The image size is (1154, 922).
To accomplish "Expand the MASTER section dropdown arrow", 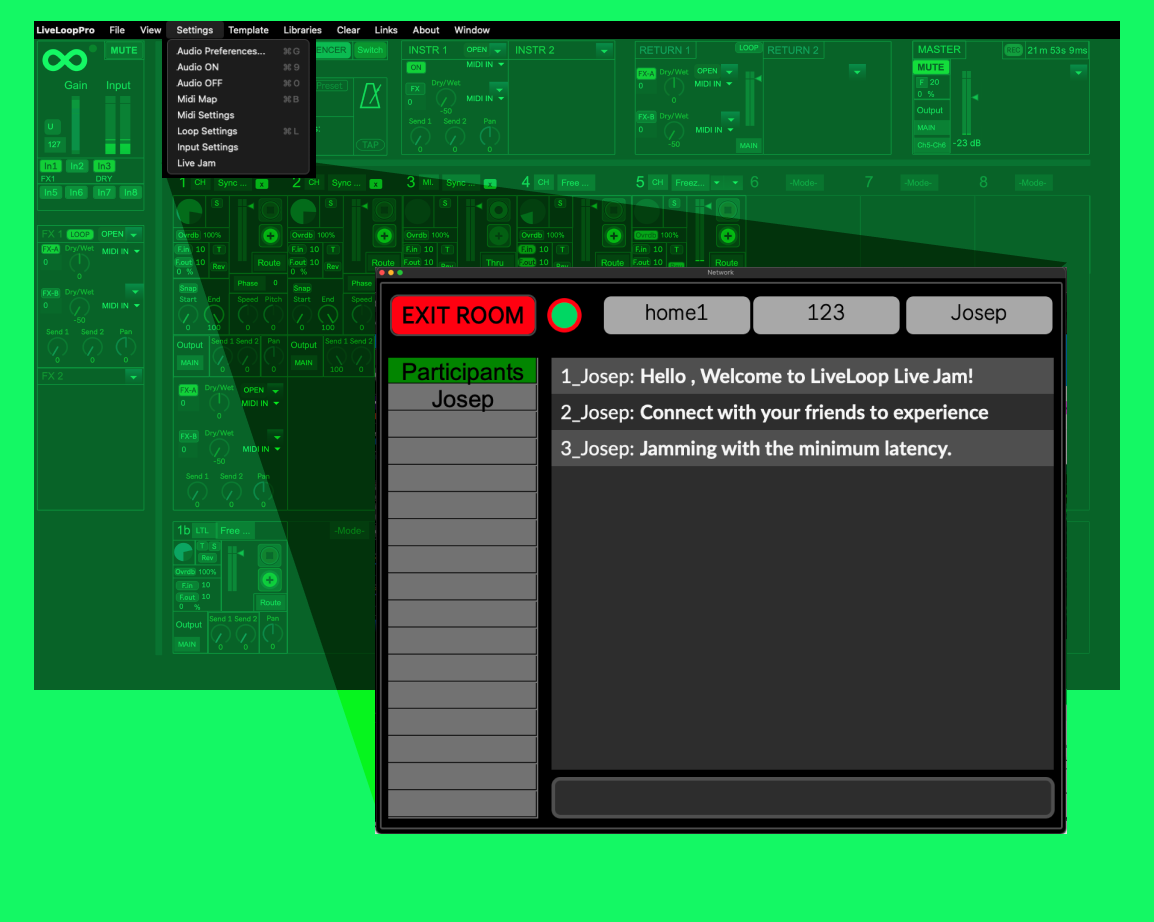I will click(1078, 72).
